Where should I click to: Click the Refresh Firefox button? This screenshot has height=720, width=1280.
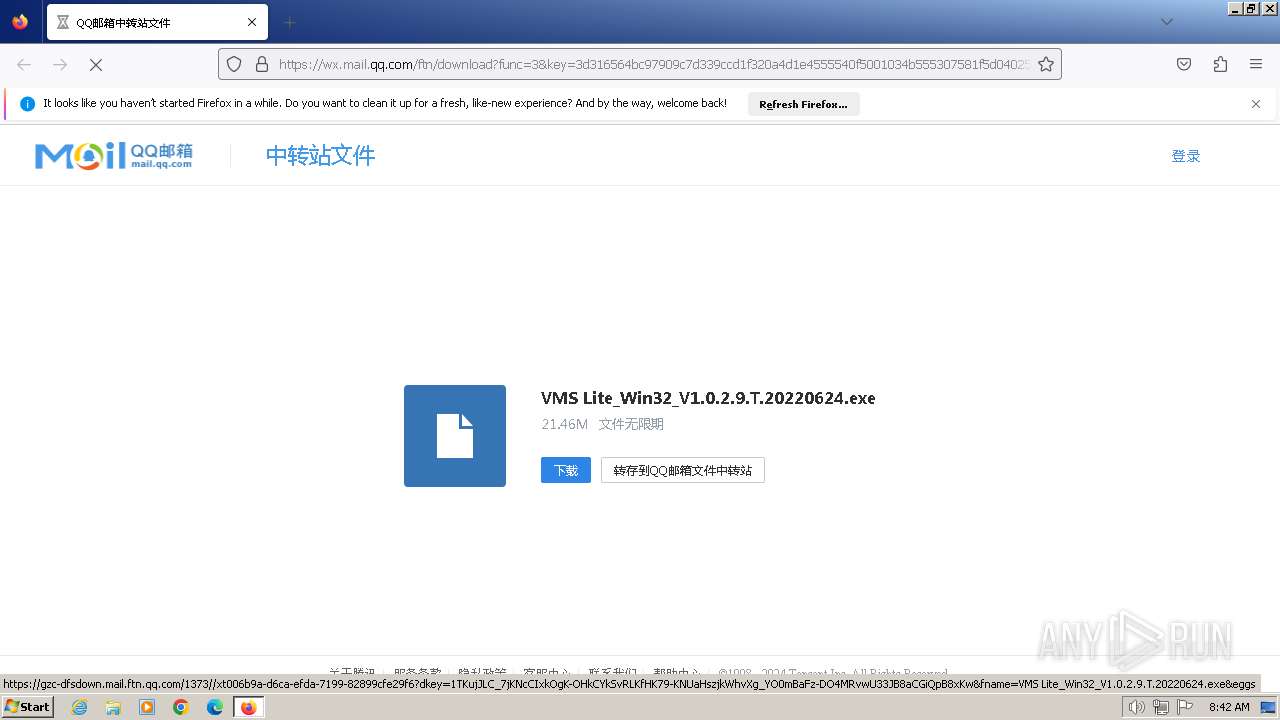803,104
